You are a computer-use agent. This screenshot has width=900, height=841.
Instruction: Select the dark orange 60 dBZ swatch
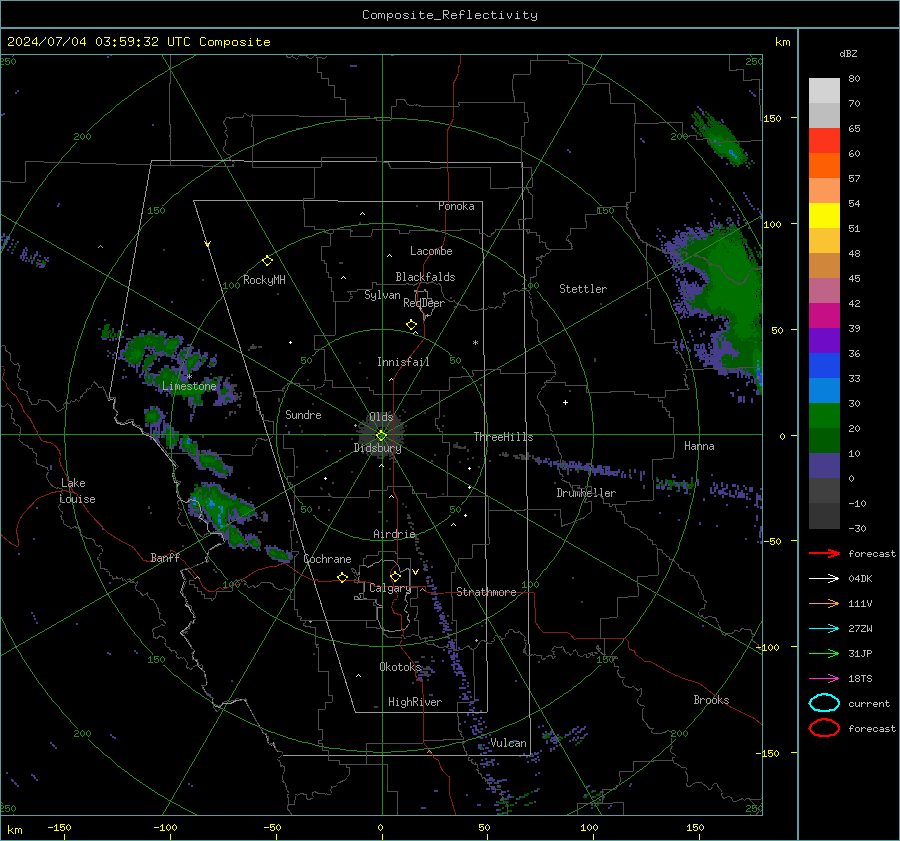coord(824,166)
